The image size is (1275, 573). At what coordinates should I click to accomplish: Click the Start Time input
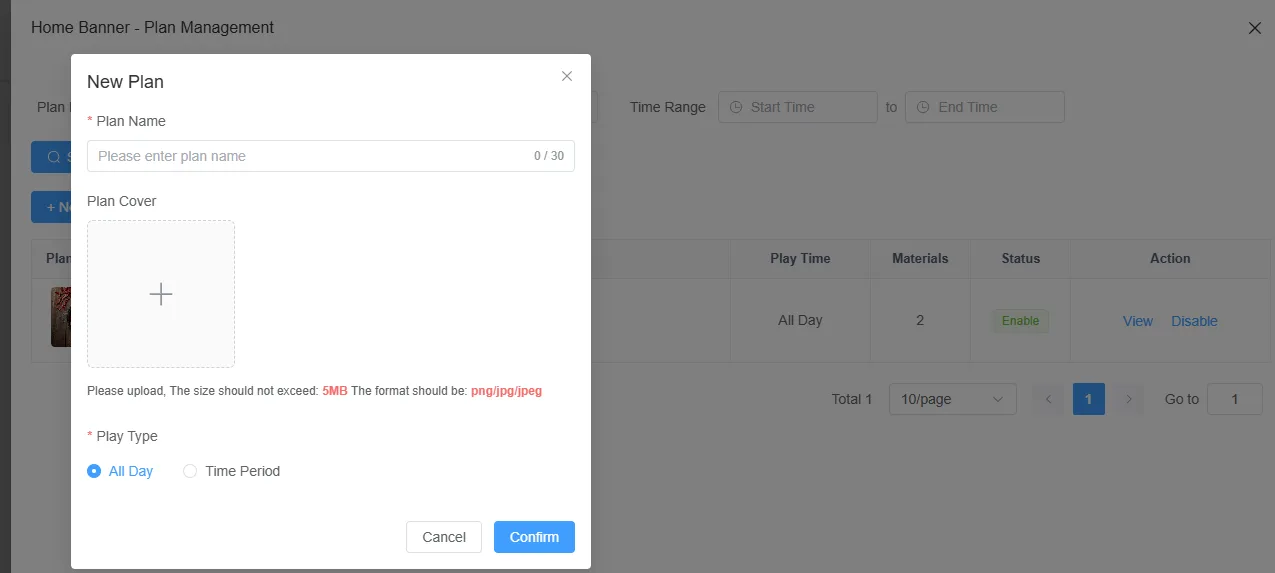798,107
